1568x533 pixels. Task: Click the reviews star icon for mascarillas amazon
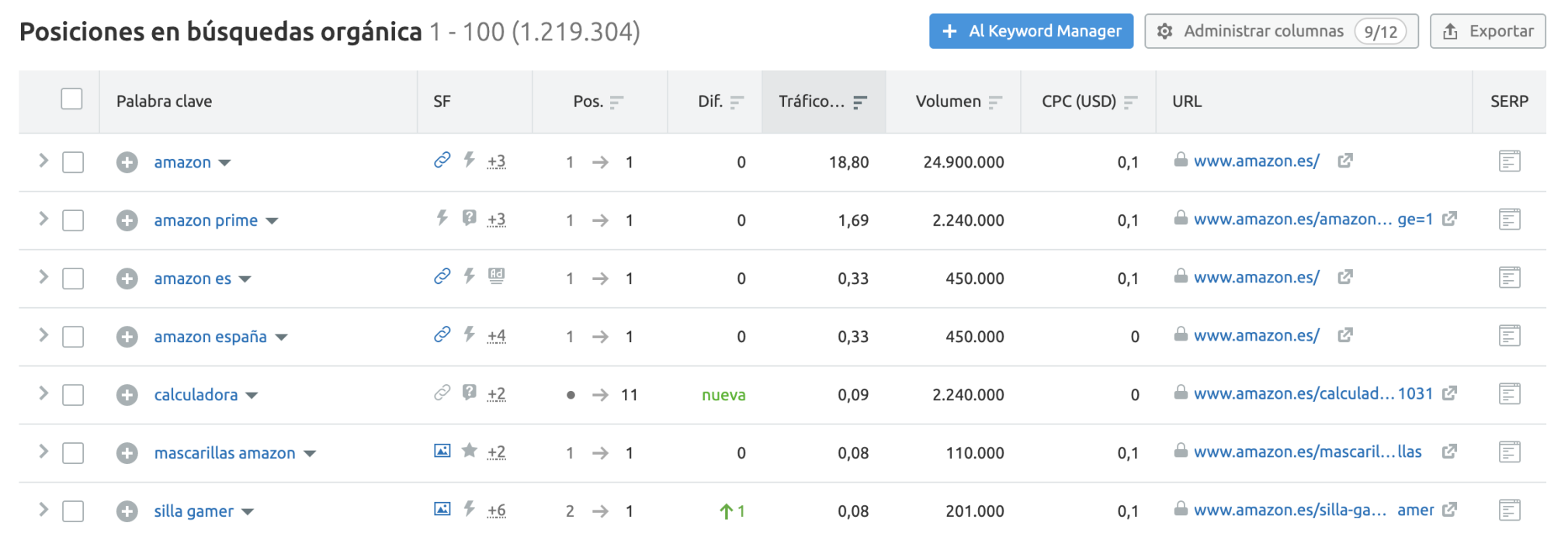[x=469, y=451]
